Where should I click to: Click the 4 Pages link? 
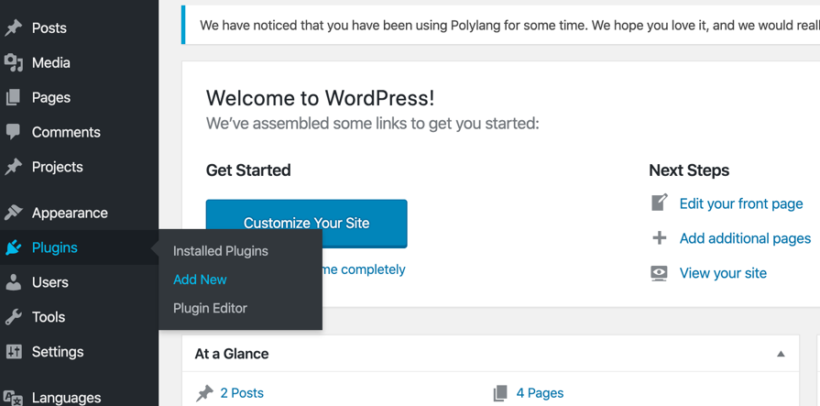[540, 393]
